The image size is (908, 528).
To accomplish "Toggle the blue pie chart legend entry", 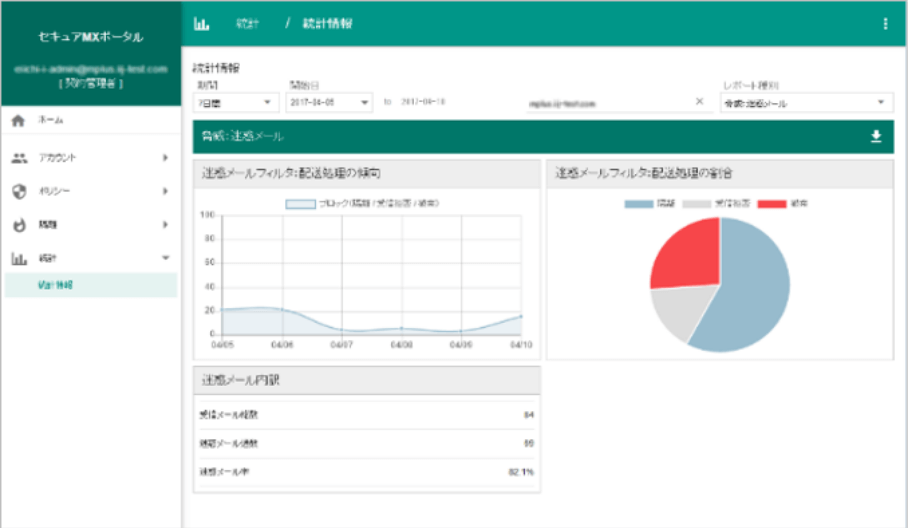I will (x=638, y=203).
